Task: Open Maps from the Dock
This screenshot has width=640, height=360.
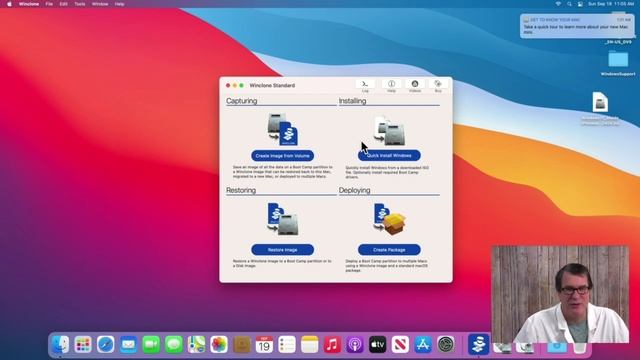Action: (196, 344)
